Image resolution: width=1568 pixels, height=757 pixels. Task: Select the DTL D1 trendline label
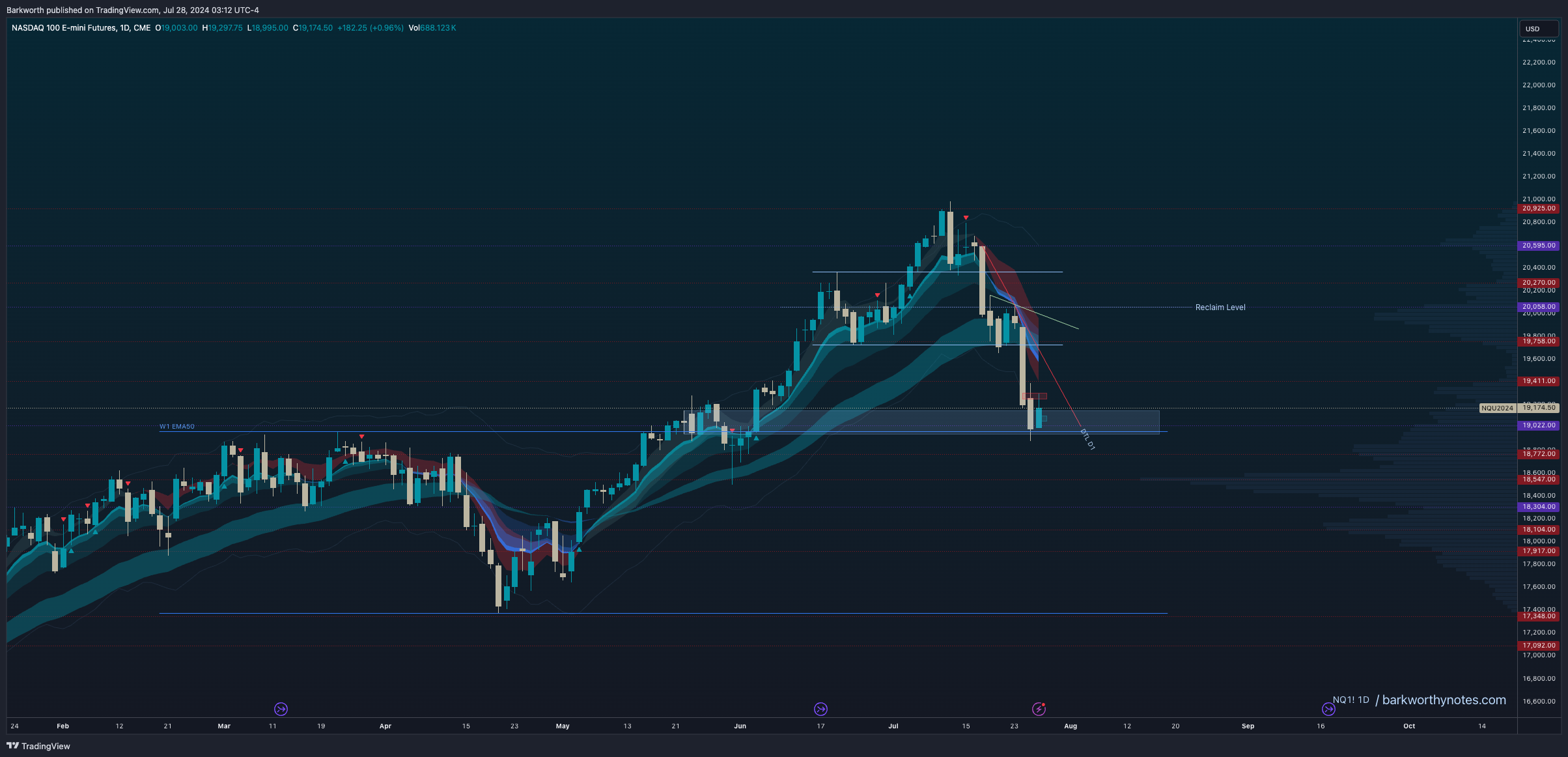(x=1087, y=439)
